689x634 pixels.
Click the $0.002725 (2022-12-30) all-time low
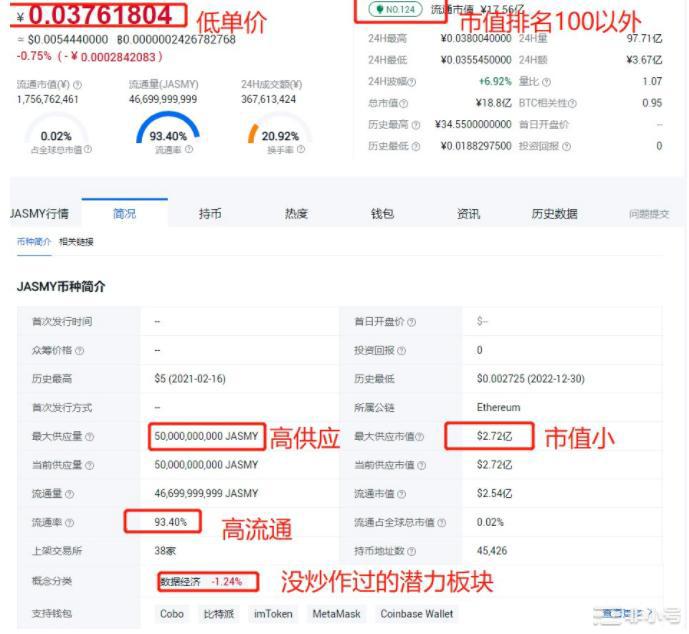tap(531, 379)
